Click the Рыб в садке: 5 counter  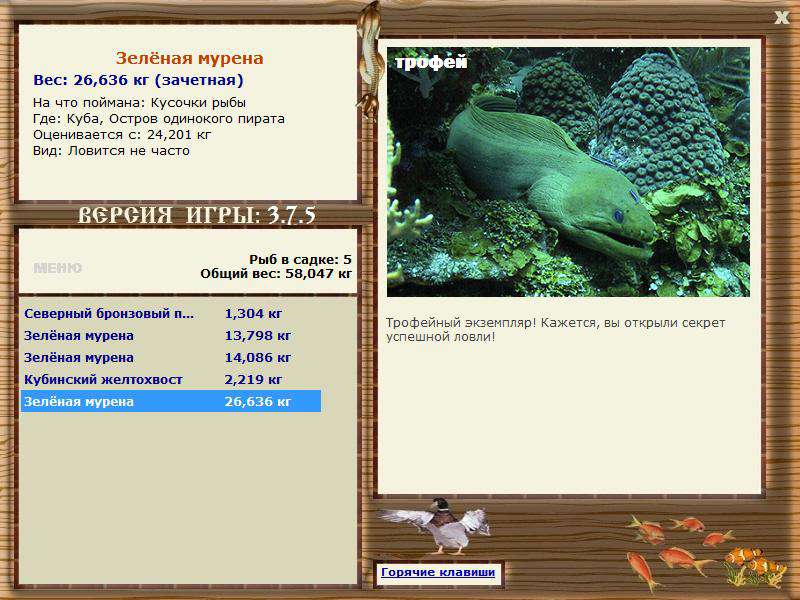[x=301, y=260]
